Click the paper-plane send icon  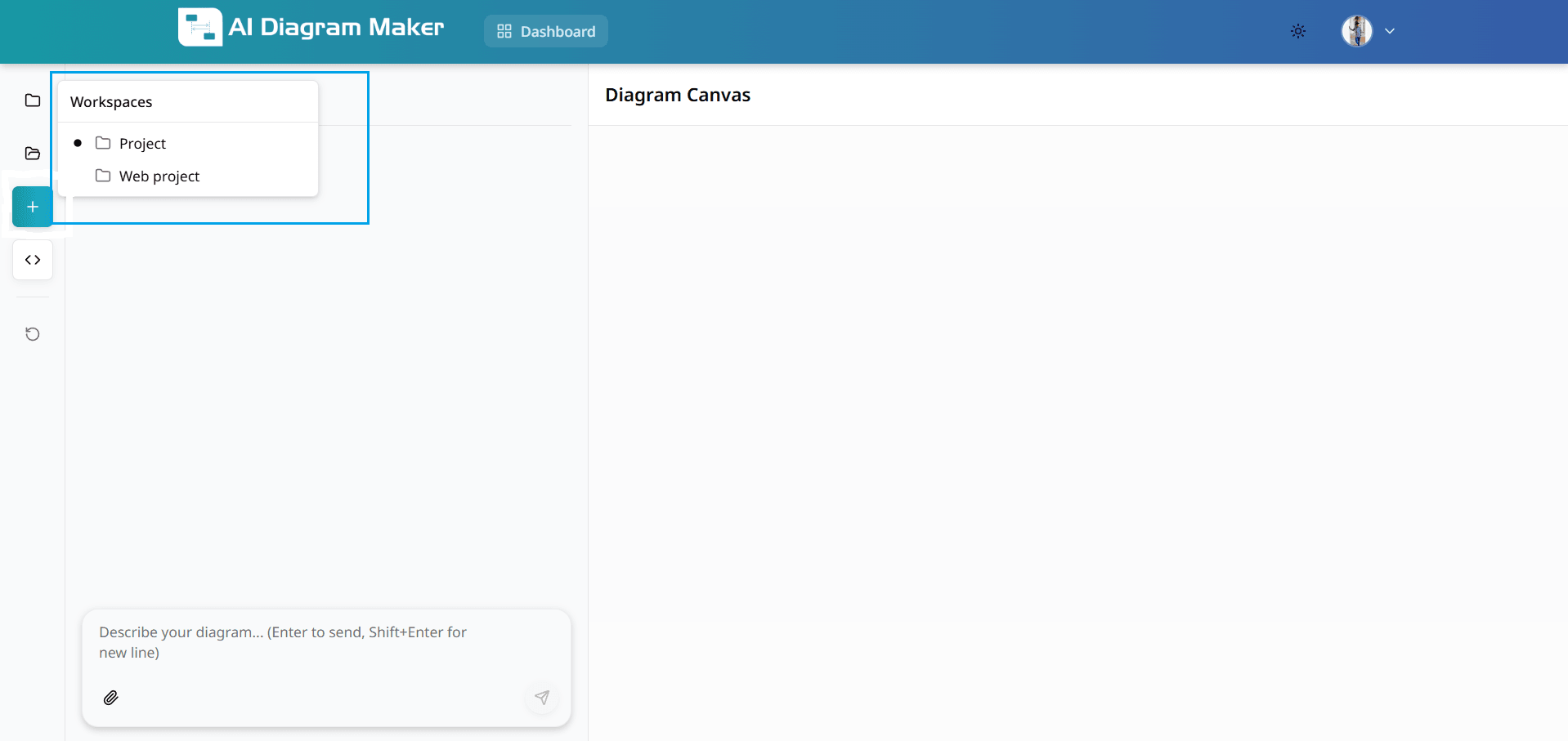(x=542, y=698)
